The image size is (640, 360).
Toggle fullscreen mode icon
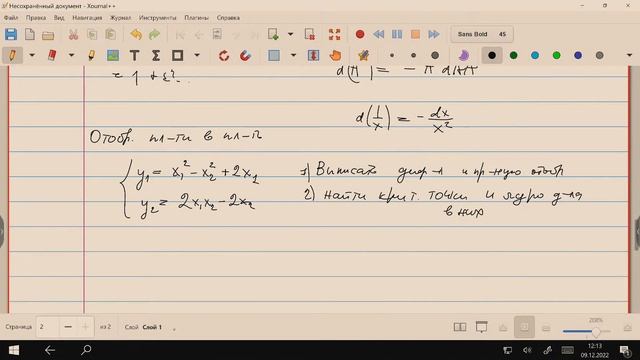coord(335,34)
